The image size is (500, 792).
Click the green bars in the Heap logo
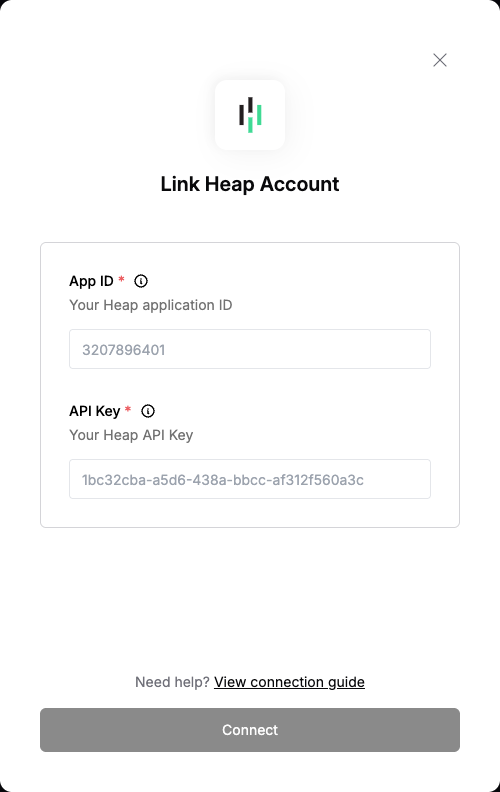click(255, 118)
